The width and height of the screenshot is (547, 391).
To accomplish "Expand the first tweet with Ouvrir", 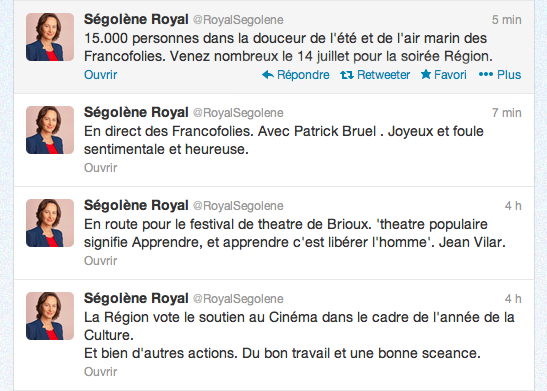I will 100,75.
